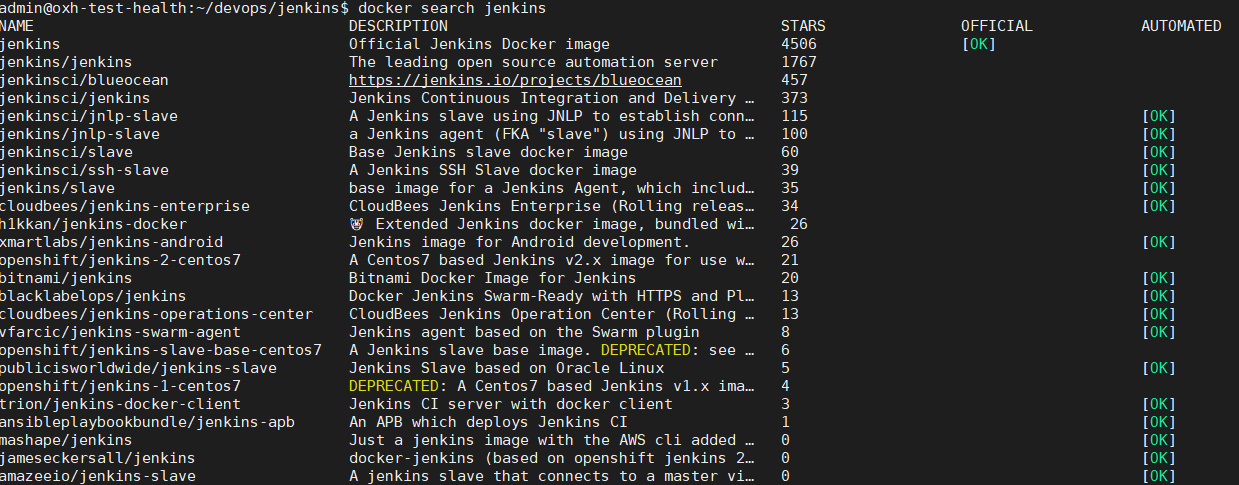Viewport: 1239px width, 485px height.
Task: Click the image name 'ansibleplaybookbundle/jenkins-apb'
Action: [146, 422]
